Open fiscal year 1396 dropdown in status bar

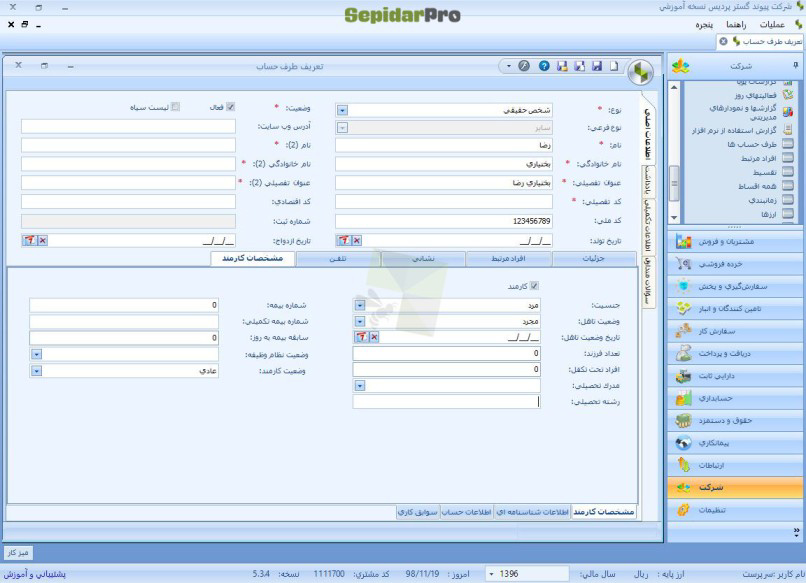(x=491, y=574)
